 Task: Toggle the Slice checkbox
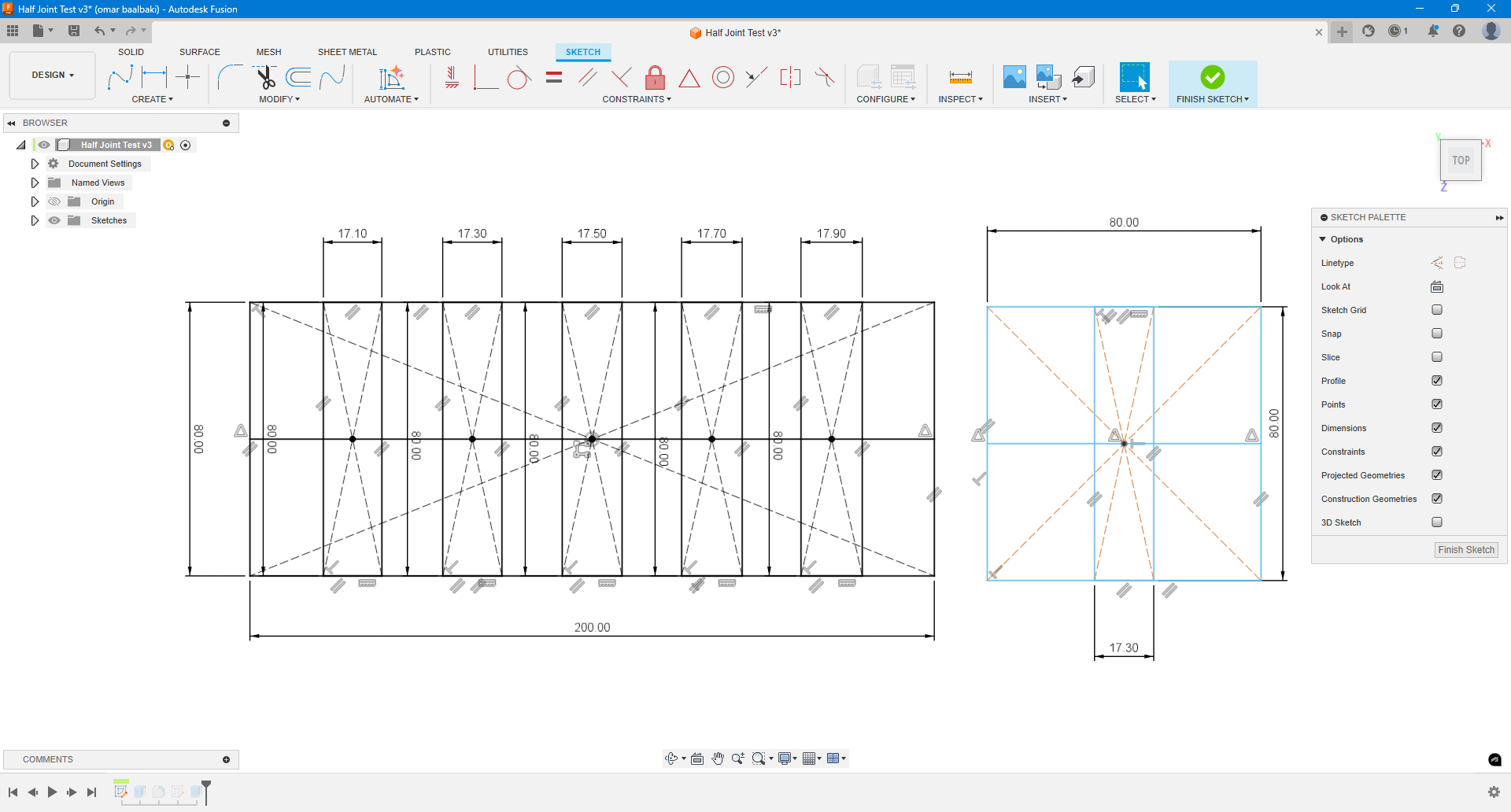point(1437,357)
